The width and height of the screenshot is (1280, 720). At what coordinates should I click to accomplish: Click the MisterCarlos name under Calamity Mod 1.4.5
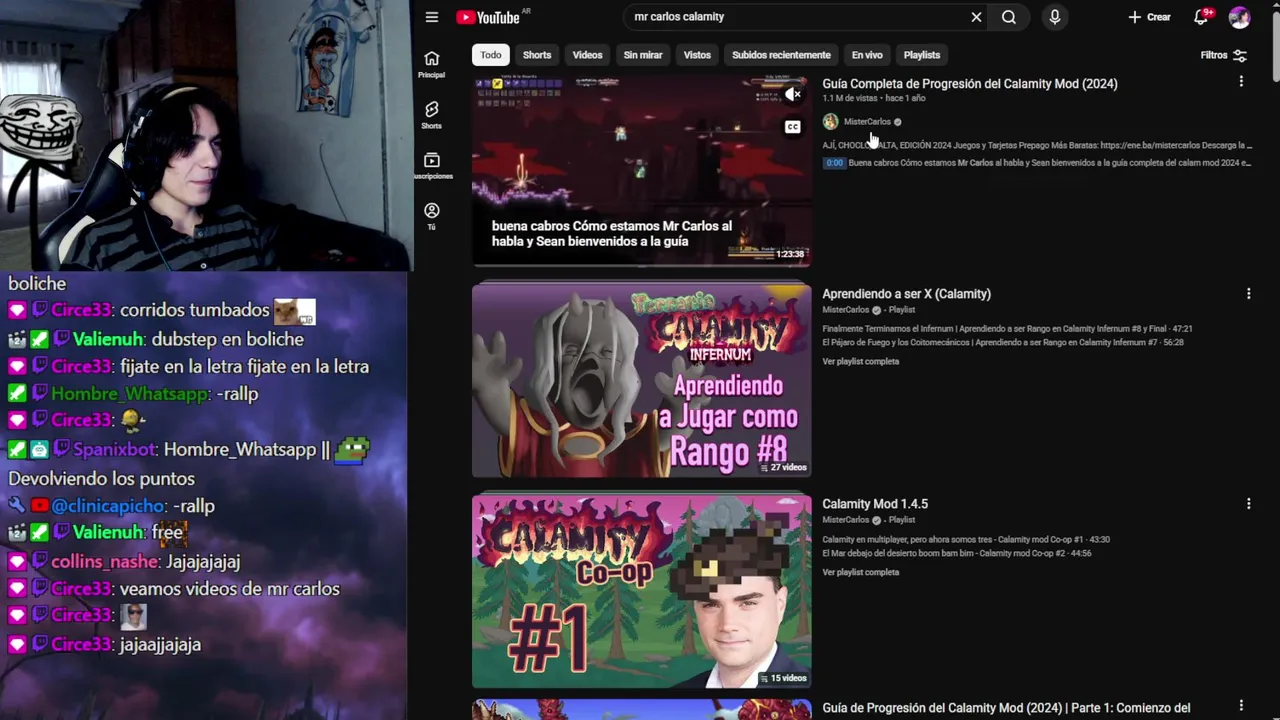846,520
